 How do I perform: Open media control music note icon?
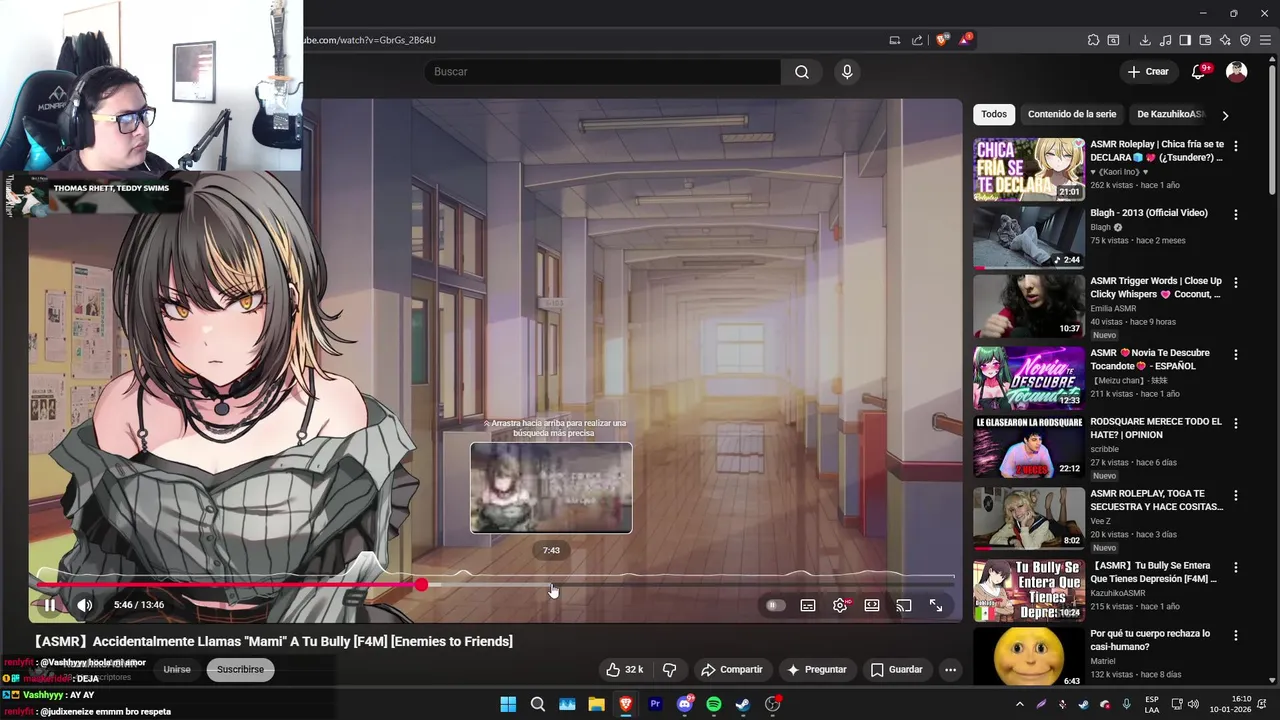click(1165, 40)
